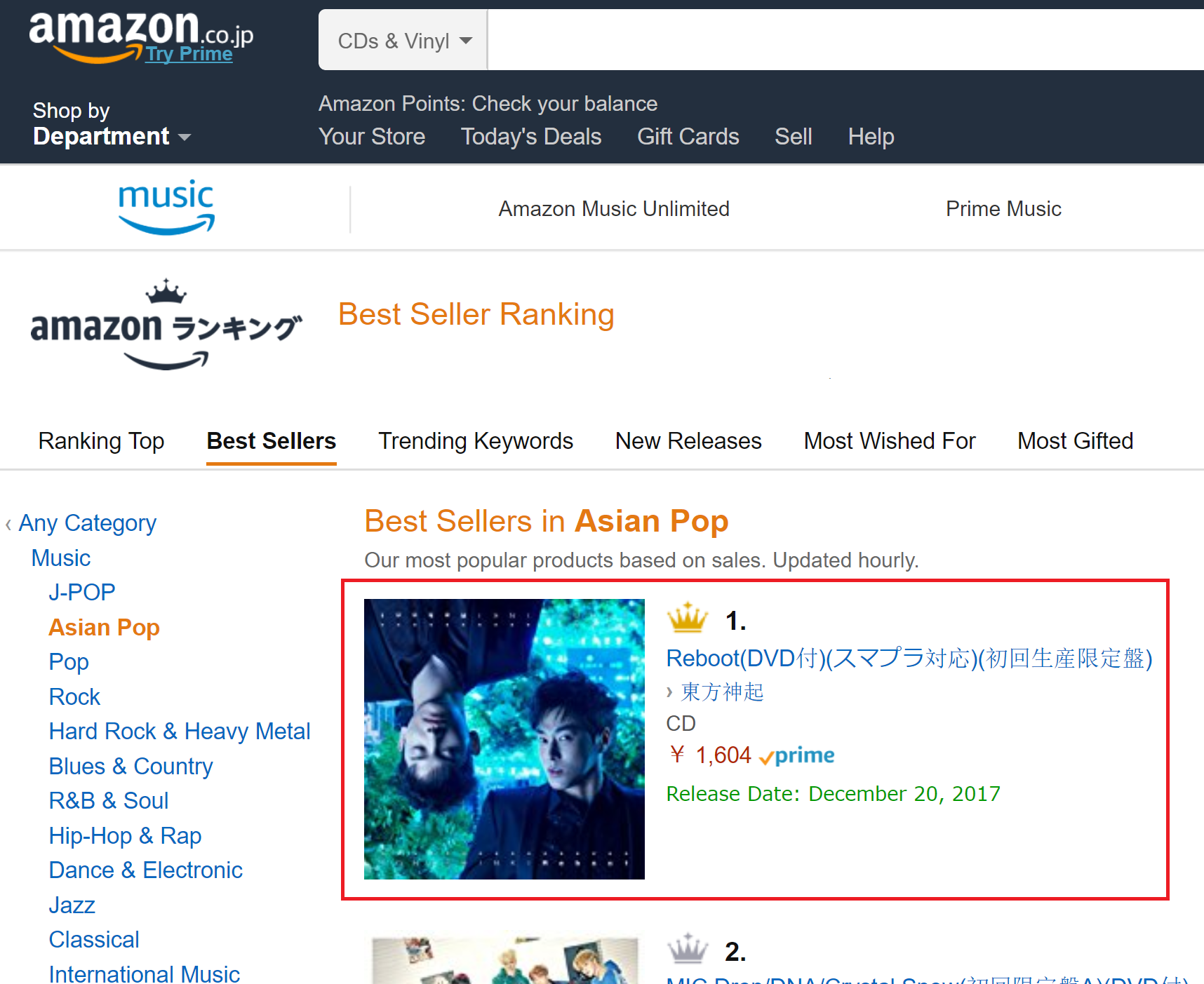Screen dimensions: 1204x984
Task: Select the J-POP category in sidebar
Action: pyautogui.click(x=82, y=593)
